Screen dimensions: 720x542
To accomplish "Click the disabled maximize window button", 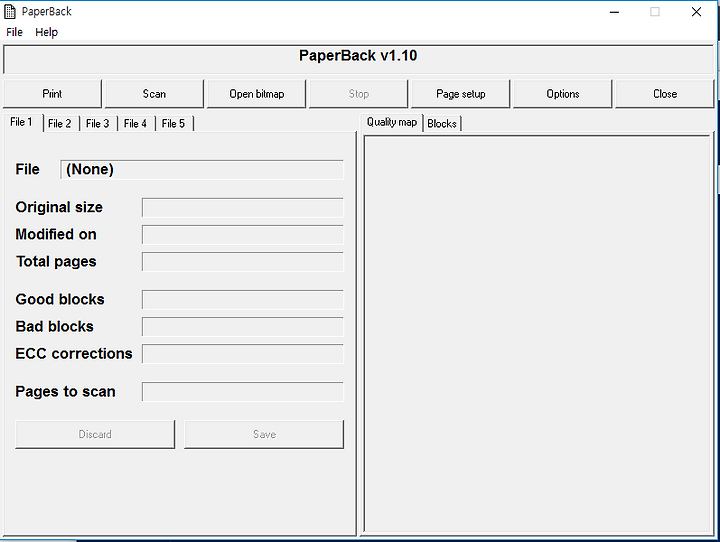I will pos(655,12).
